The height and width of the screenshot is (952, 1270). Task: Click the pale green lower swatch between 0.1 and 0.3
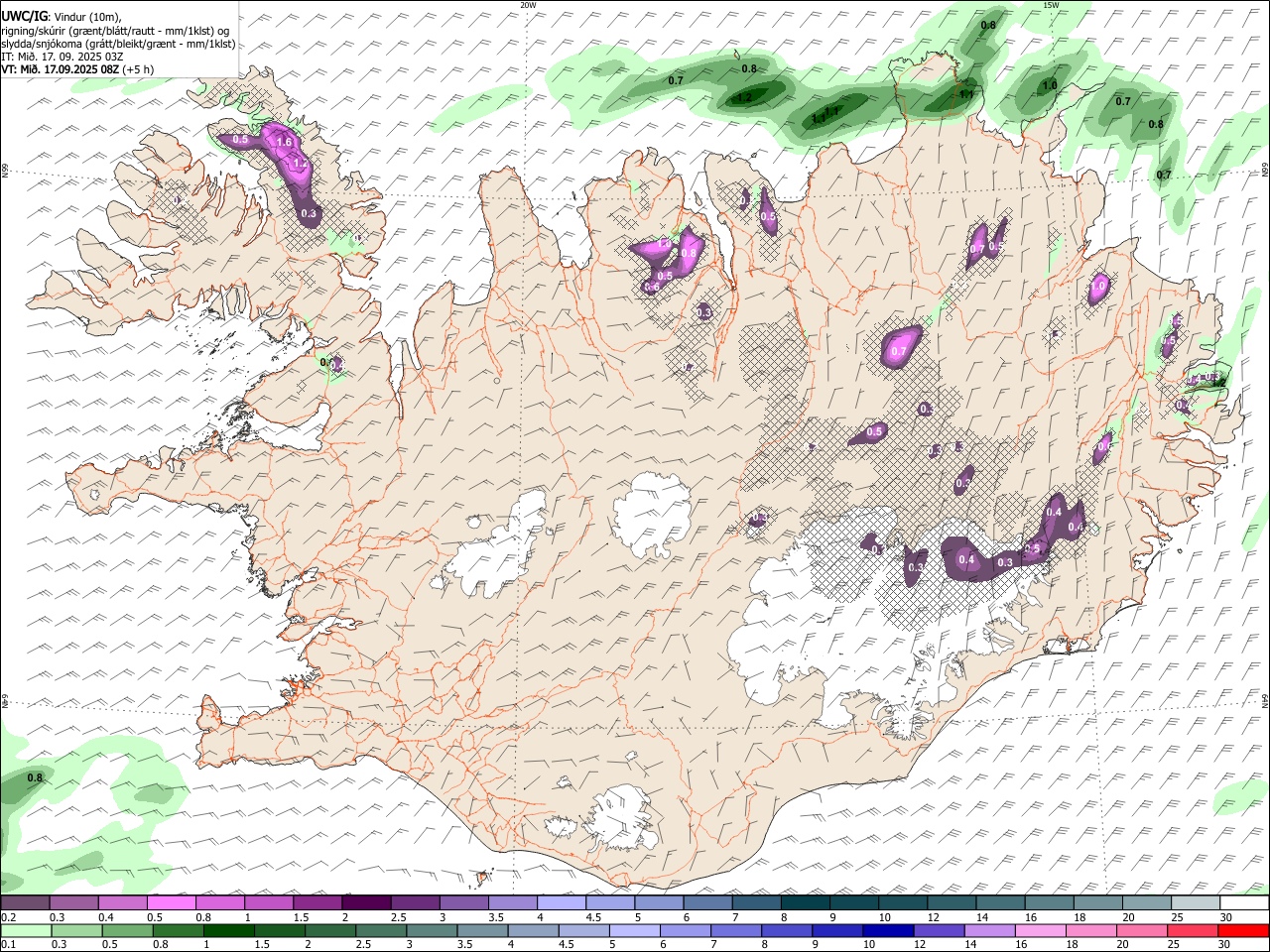click(27, 930)
